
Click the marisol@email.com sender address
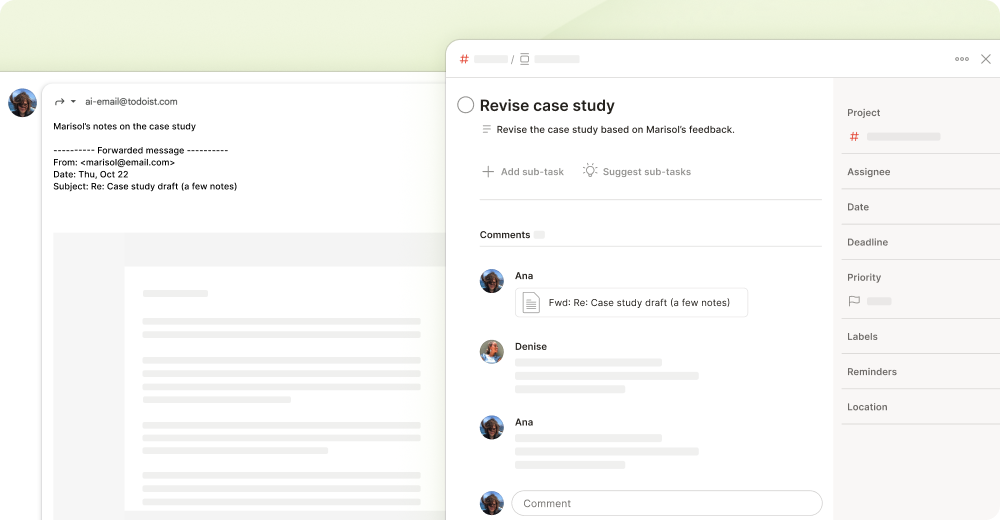click(128, 162)
